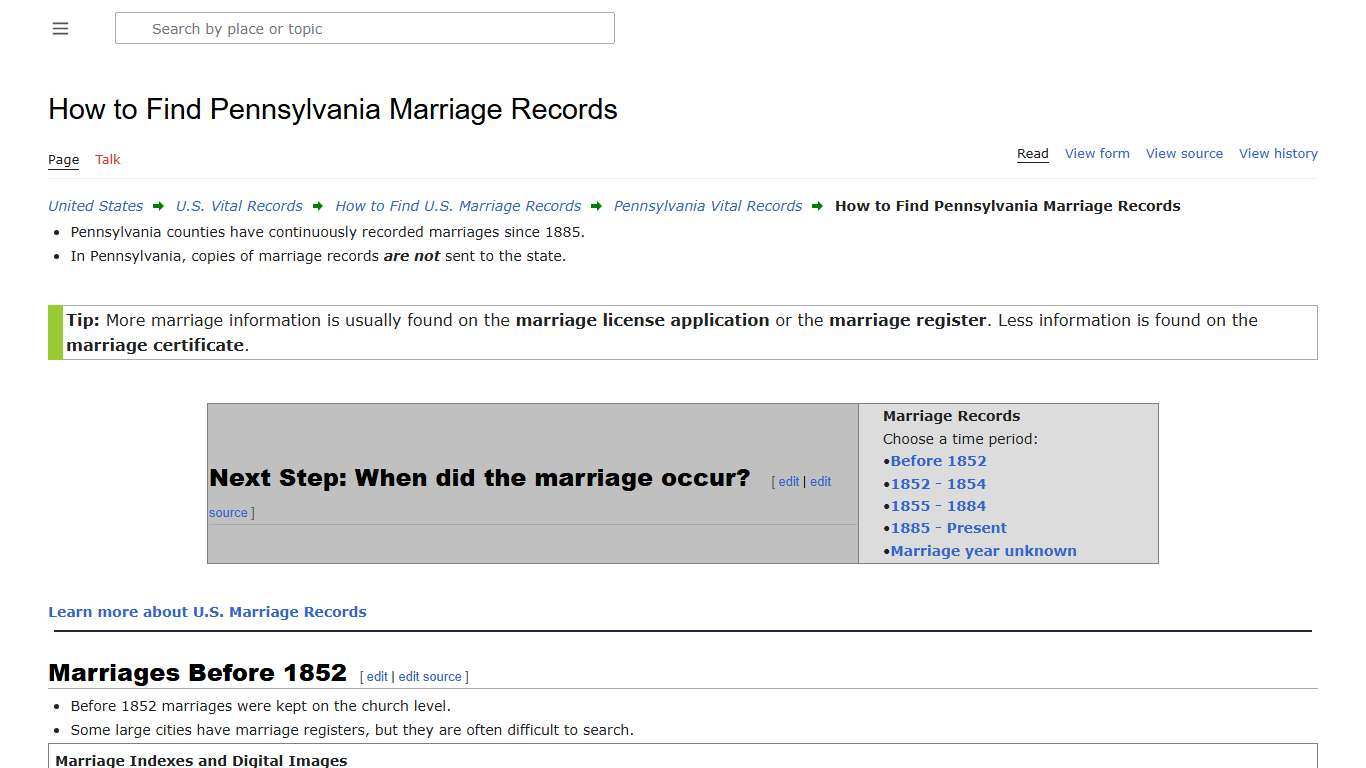The image size is (1366, 768).
Task: Open View source for this page
Action: point(1184,153)
